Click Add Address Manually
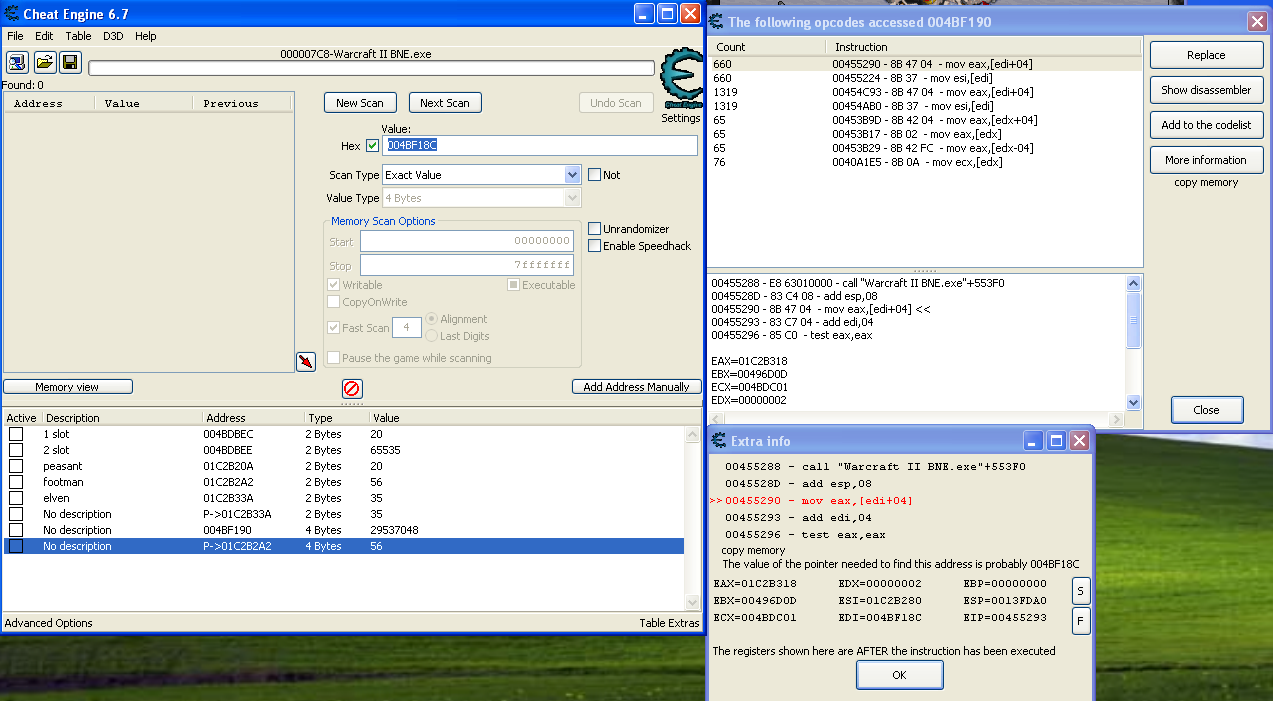The height and width of the screenshot is (701, 1273). (636, 387)
